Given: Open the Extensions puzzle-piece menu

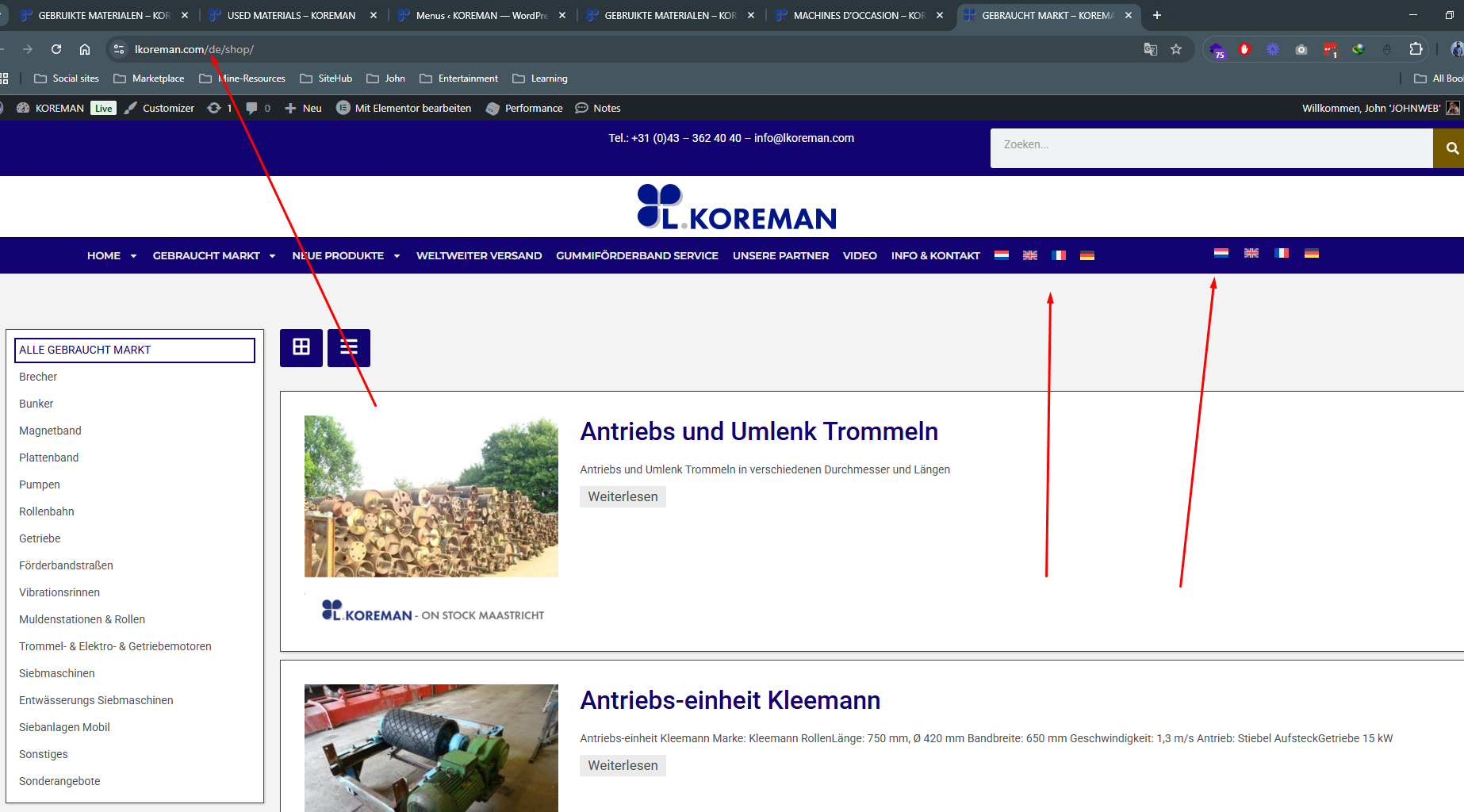Looking at the screenshot, I should click(x=1416, y=49).
